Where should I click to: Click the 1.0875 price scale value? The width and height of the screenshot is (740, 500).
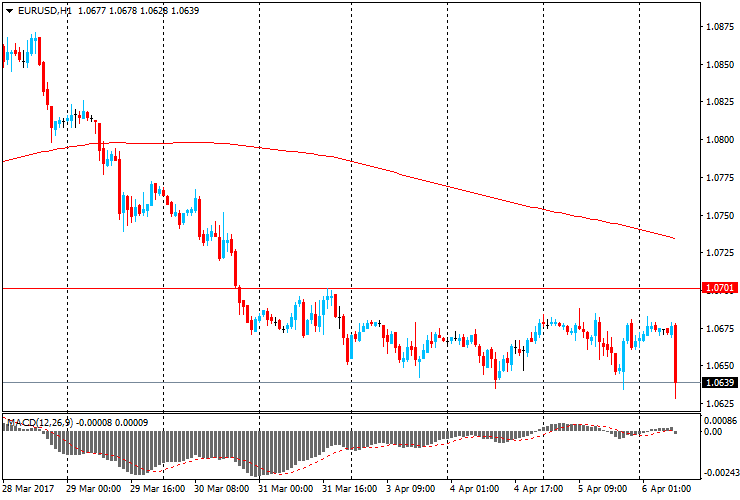point(720,27)
